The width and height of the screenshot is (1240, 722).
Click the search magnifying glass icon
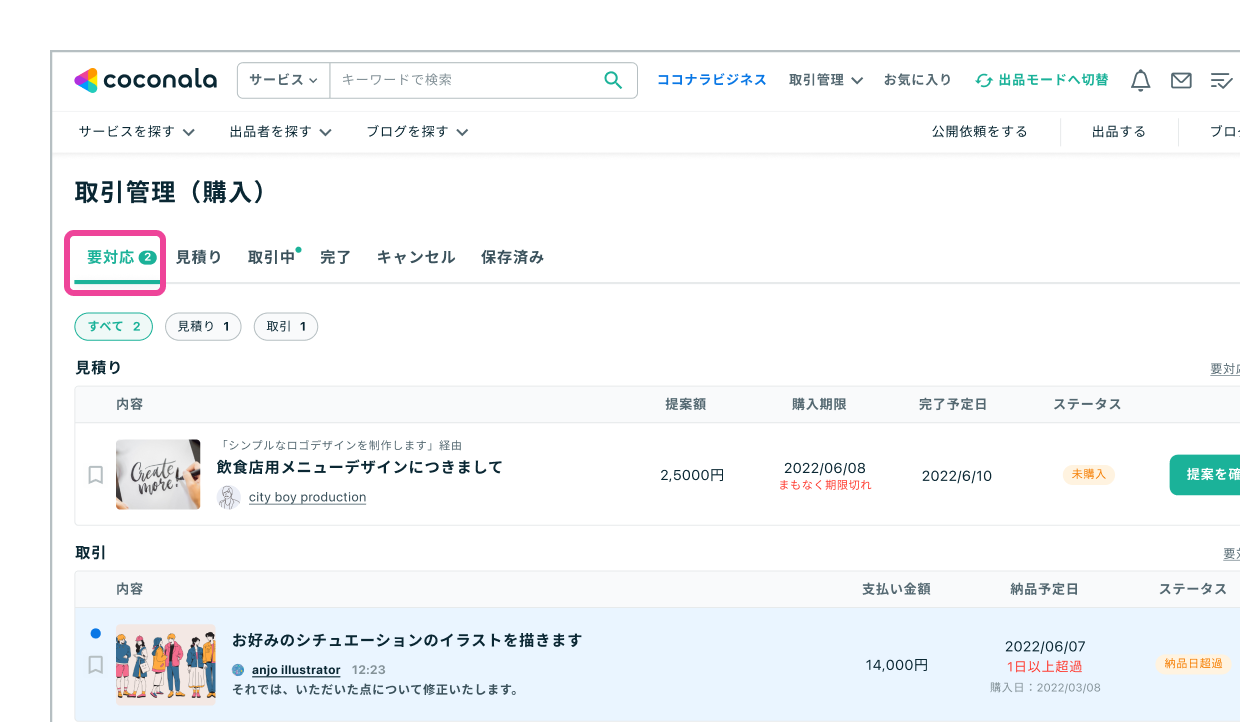(612, 80)
